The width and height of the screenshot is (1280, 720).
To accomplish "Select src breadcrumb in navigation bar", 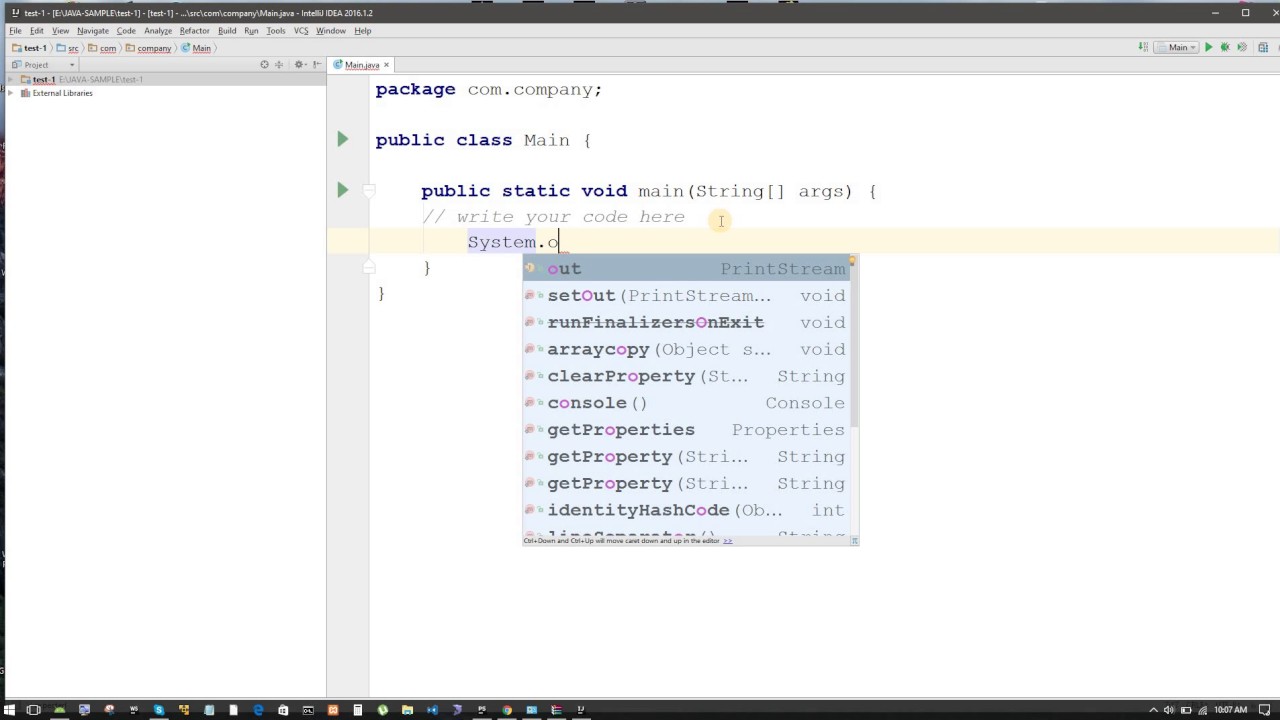I will (68, 48).
